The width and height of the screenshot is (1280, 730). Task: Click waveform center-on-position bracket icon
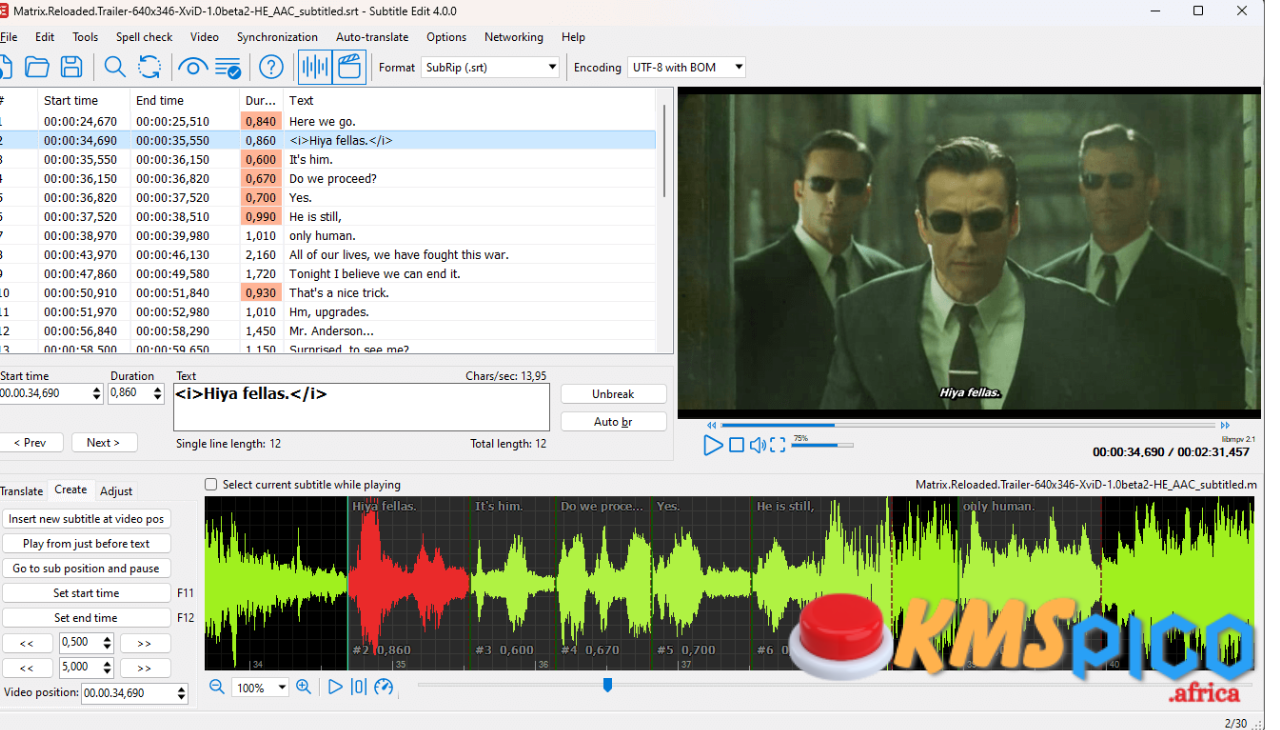pyautogui.click(x=358, y=687)
